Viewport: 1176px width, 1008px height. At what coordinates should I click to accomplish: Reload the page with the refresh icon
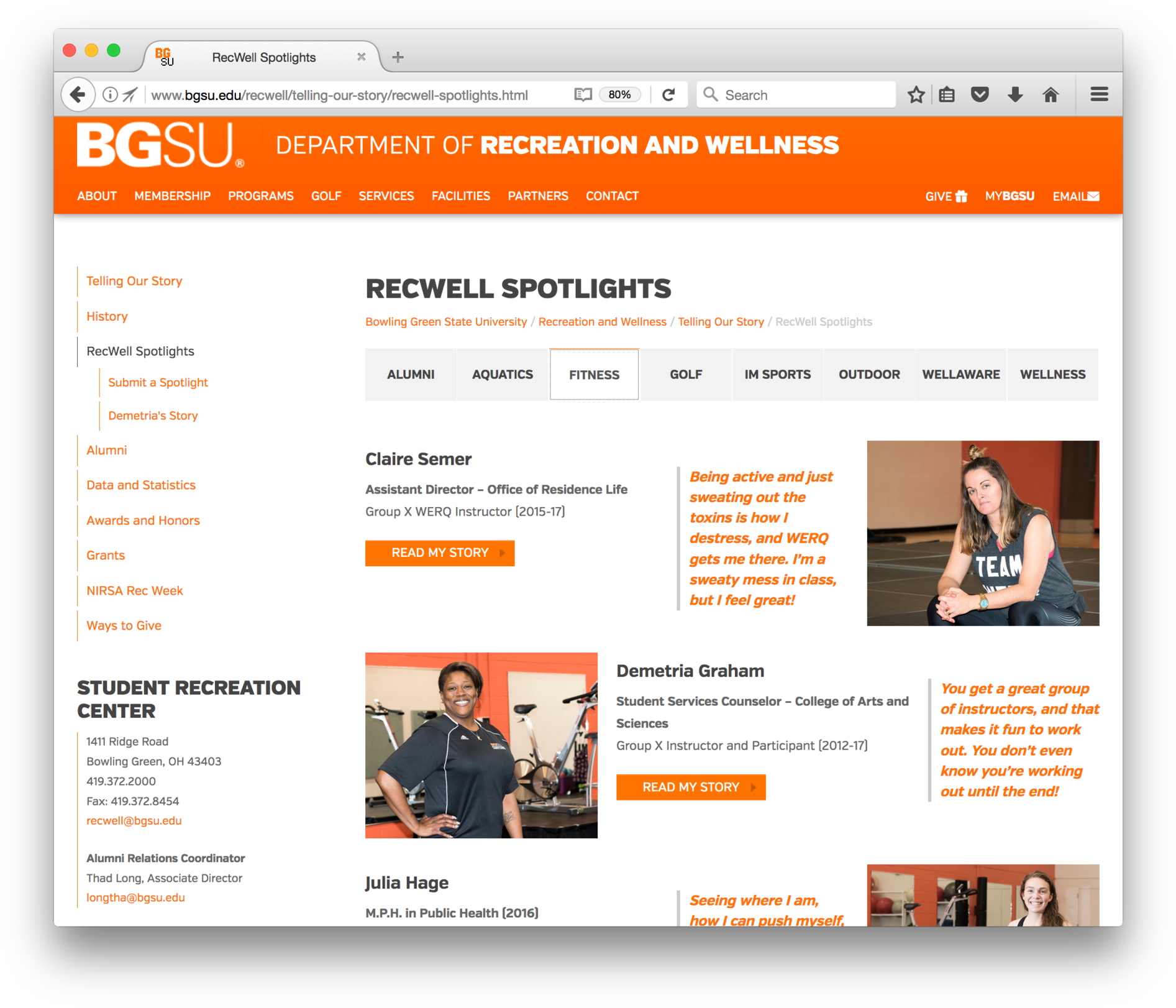tap(668, 95)
